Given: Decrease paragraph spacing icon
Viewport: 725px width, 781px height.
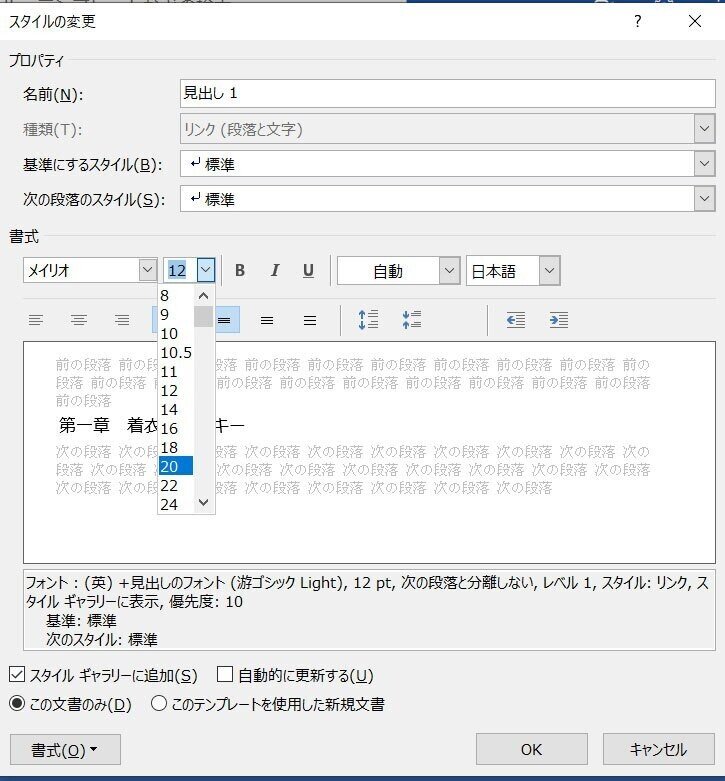Looking at the screenshot, I should 411,320.
